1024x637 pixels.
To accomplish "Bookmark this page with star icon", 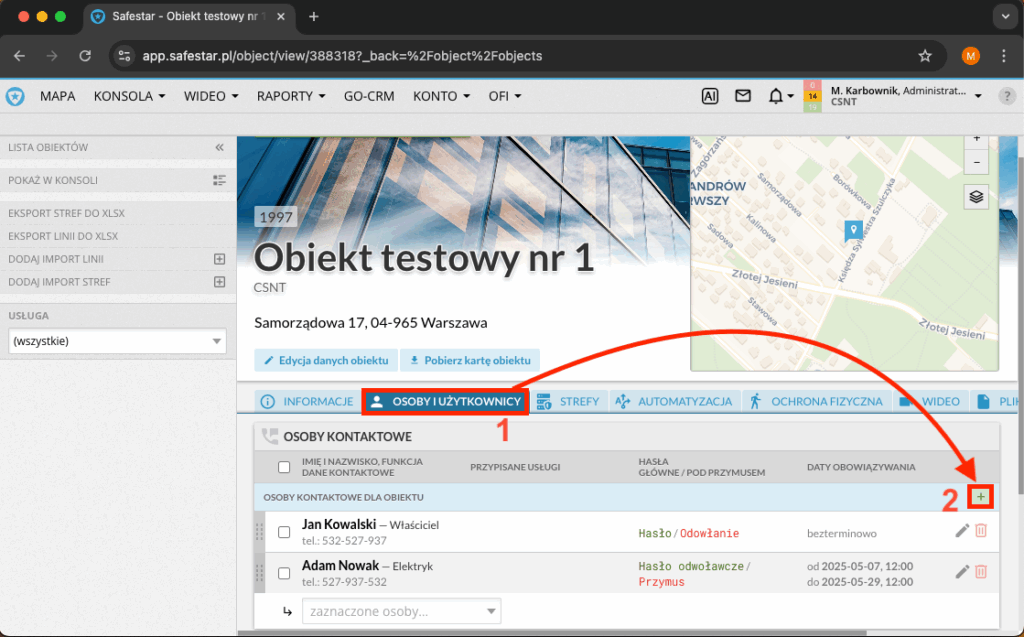I will pyautogui.click(x=925, y=56).
